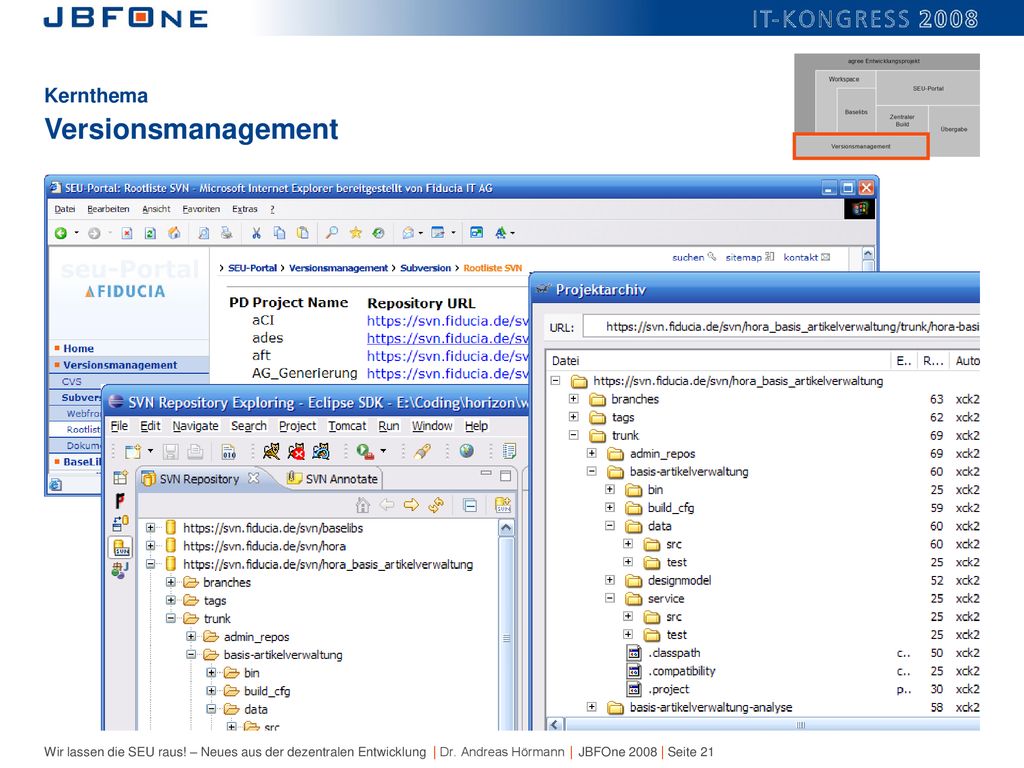1024x768 pixels.
Task: Expand basis-artikelverwaltung-analyse in Projektarchiv
Action: [592, 707]
